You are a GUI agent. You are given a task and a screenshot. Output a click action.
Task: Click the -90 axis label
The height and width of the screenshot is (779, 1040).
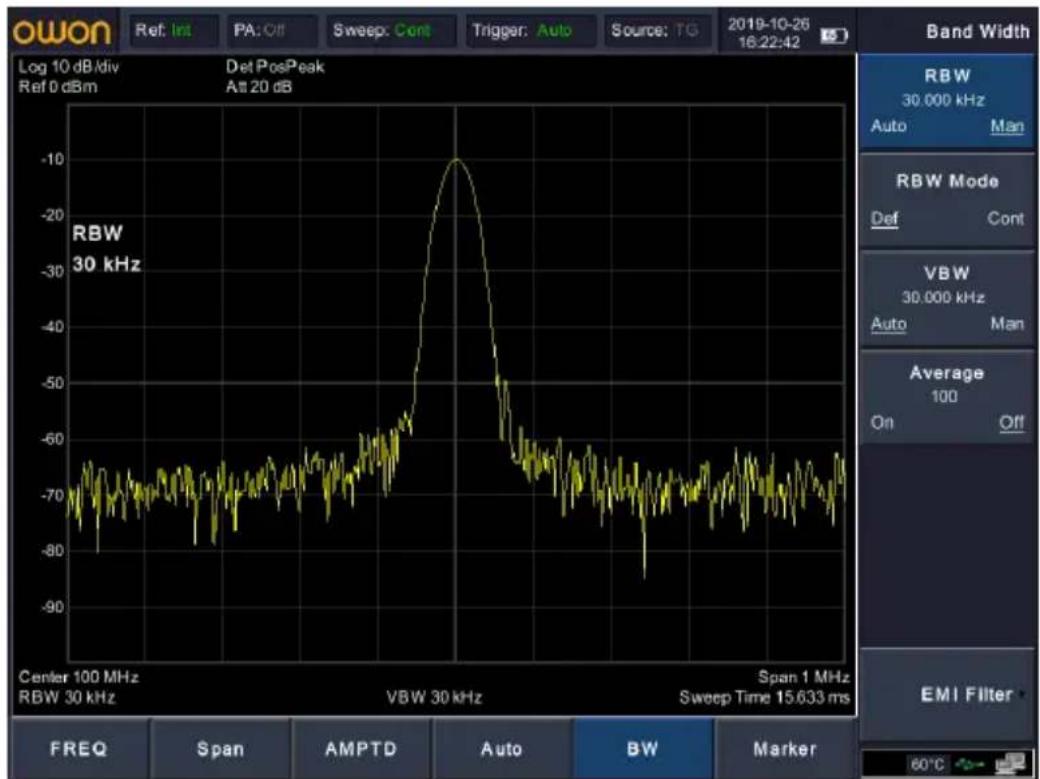[x=52, y=607]
